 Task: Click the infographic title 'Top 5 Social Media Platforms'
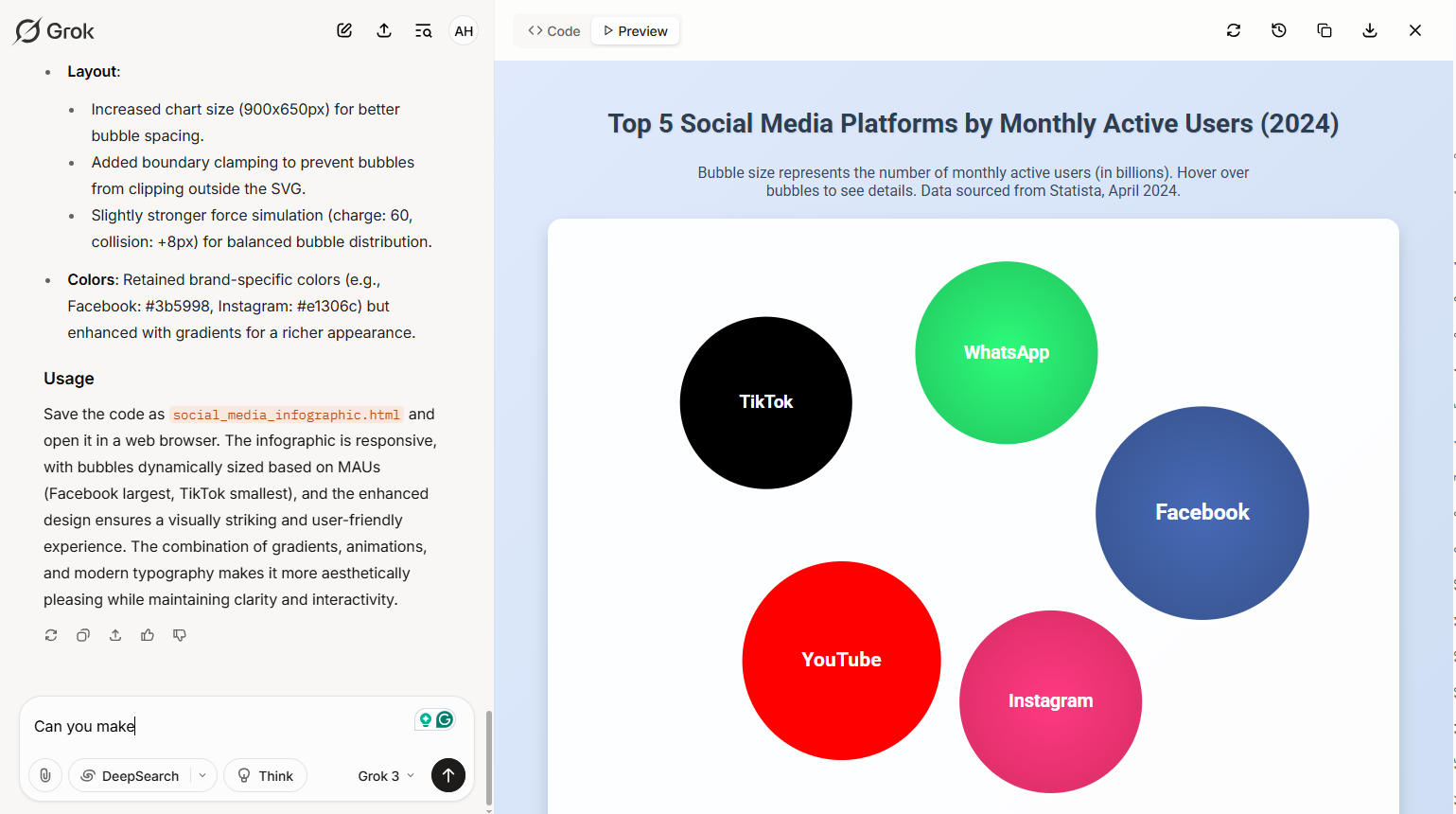[974, 124]
